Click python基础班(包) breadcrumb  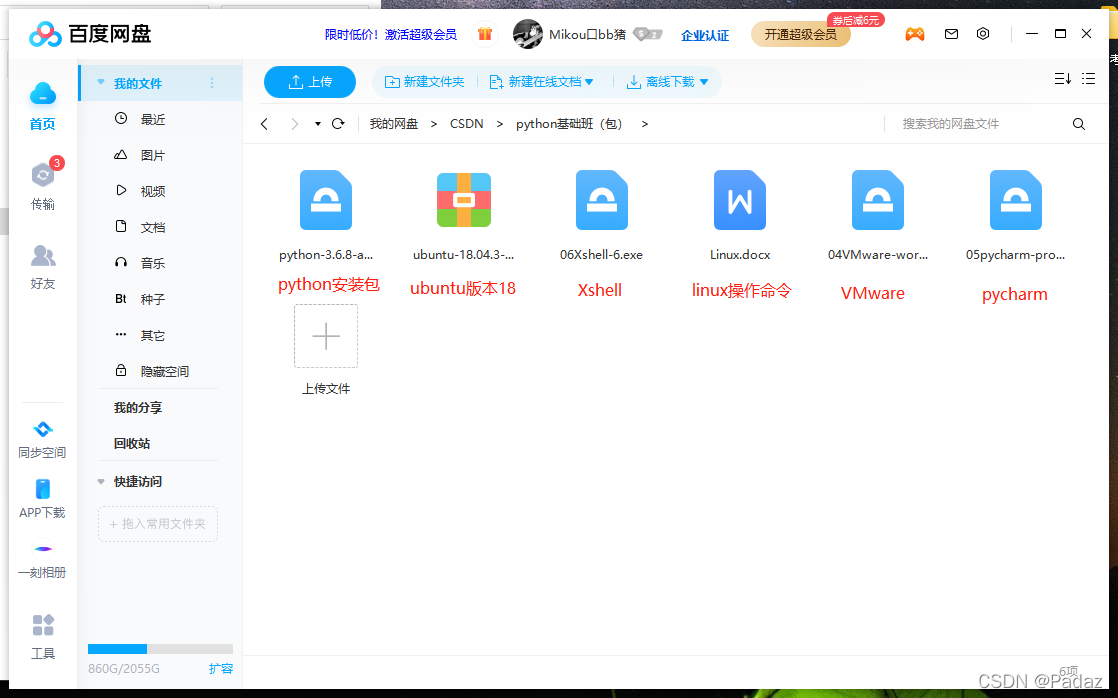(x=569, y=124)
